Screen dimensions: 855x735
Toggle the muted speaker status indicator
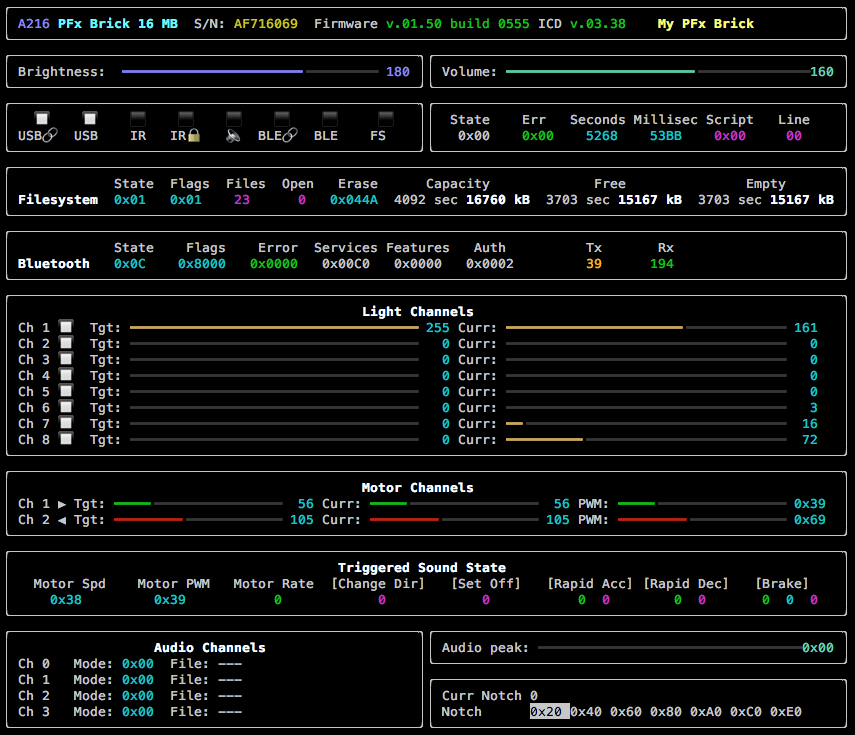[234, 118]
